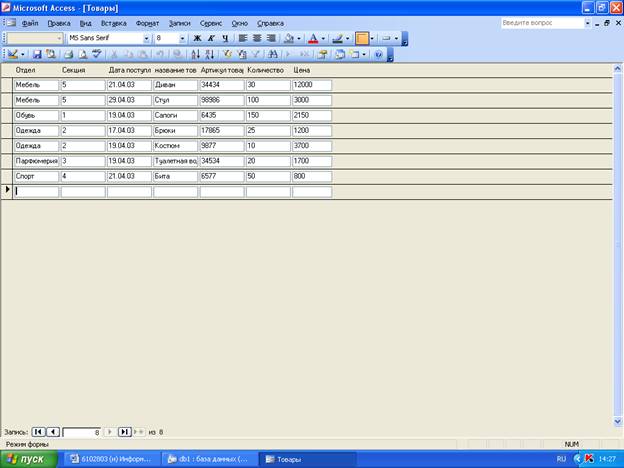Switch to db1 database taskbar window

click(208, 459)
